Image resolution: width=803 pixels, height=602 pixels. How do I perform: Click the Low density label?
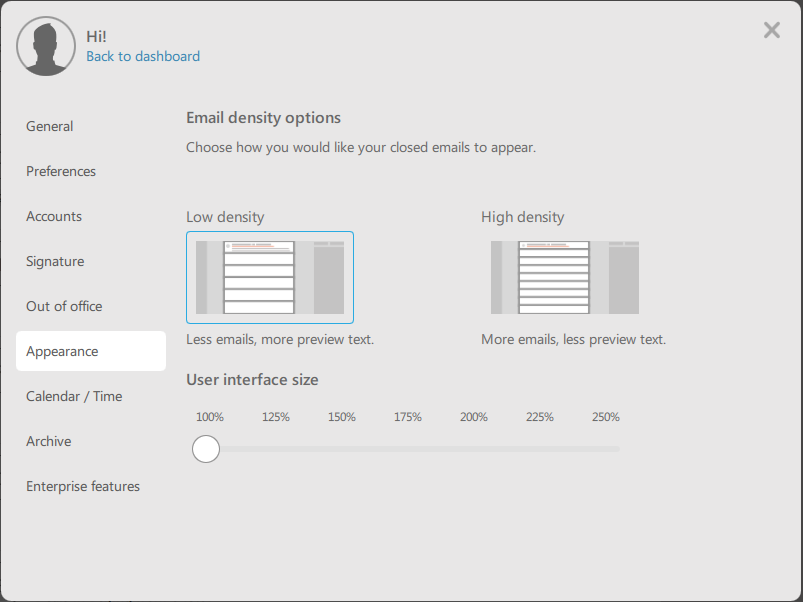(225, 217)
